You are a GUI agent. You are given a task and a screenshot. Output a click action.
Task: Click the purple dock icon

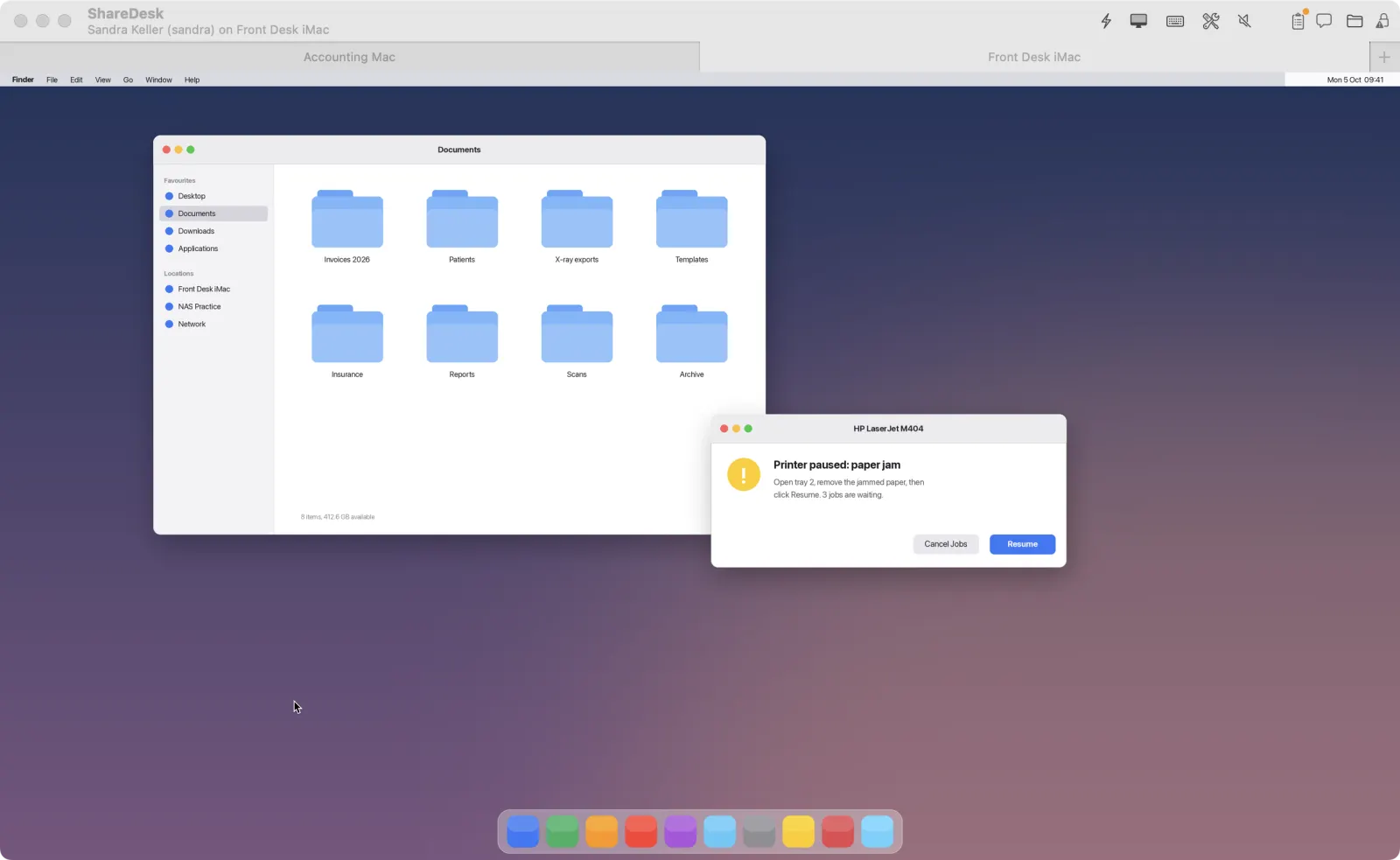pyautogui.click(x=680, y=831)
